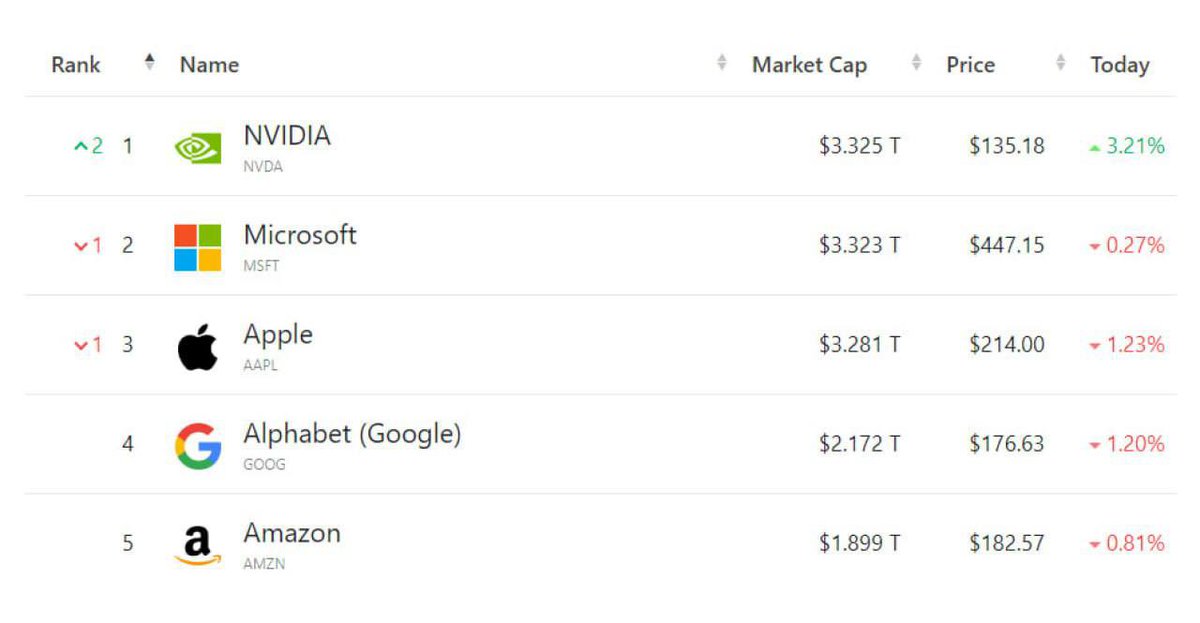Click the black Apple logo
1200x623 pixels.
point(198,346)
